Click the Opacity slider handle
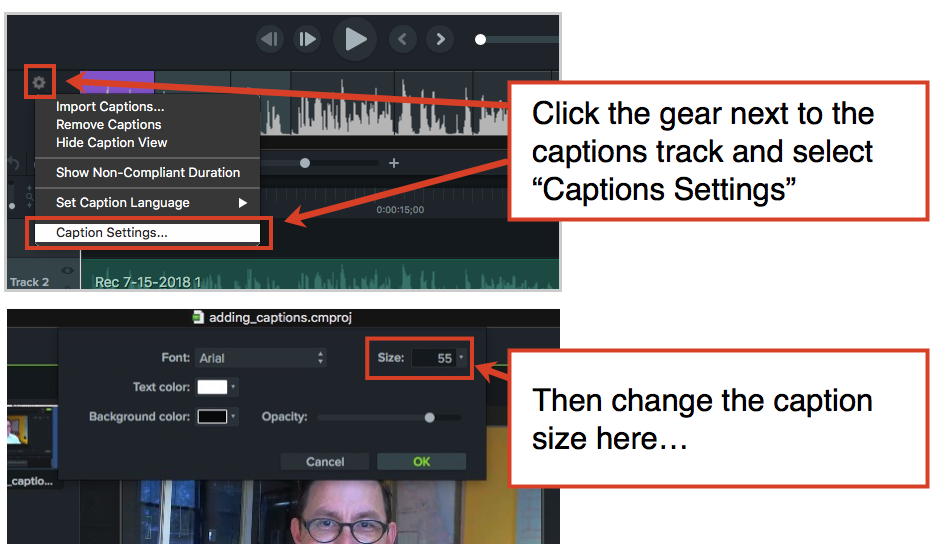Image resolution: width=951 pixels, height=558 pixels. [429, 417]
